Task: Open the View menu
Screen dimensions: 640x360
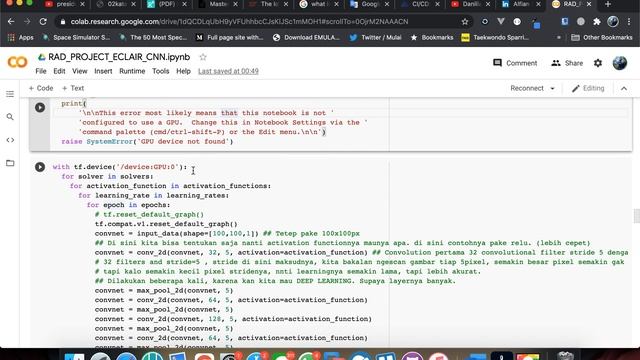Action: [x=80, y=71]
